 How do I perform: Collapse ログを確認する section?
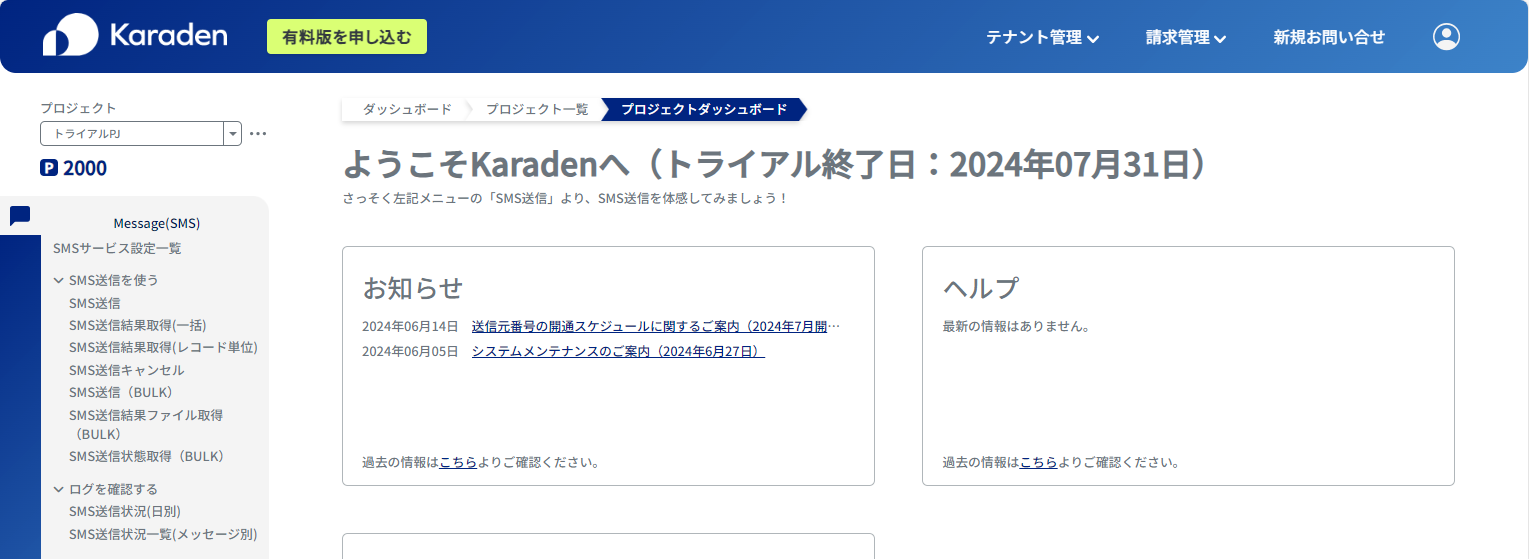coord(105,489)
